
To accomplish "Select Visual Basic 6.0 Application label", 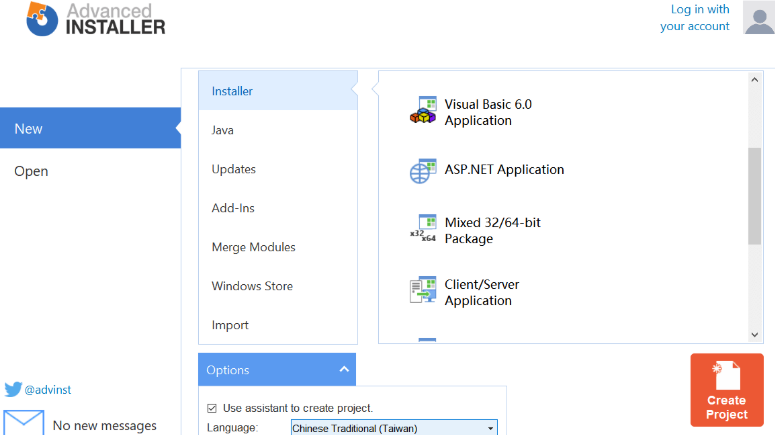I will pos(488,112).
